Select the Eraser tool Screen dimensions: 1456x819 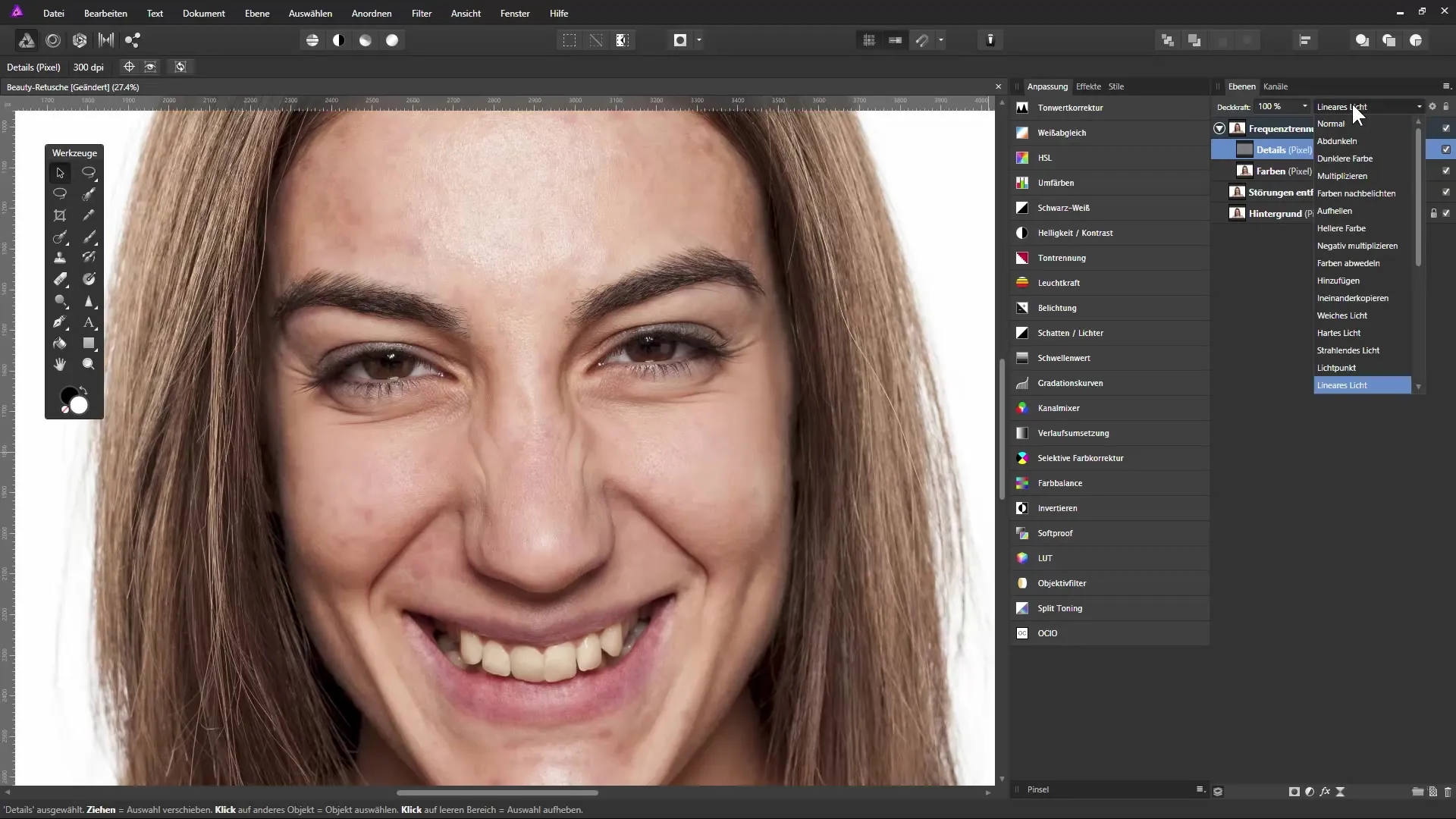(60, 279)
